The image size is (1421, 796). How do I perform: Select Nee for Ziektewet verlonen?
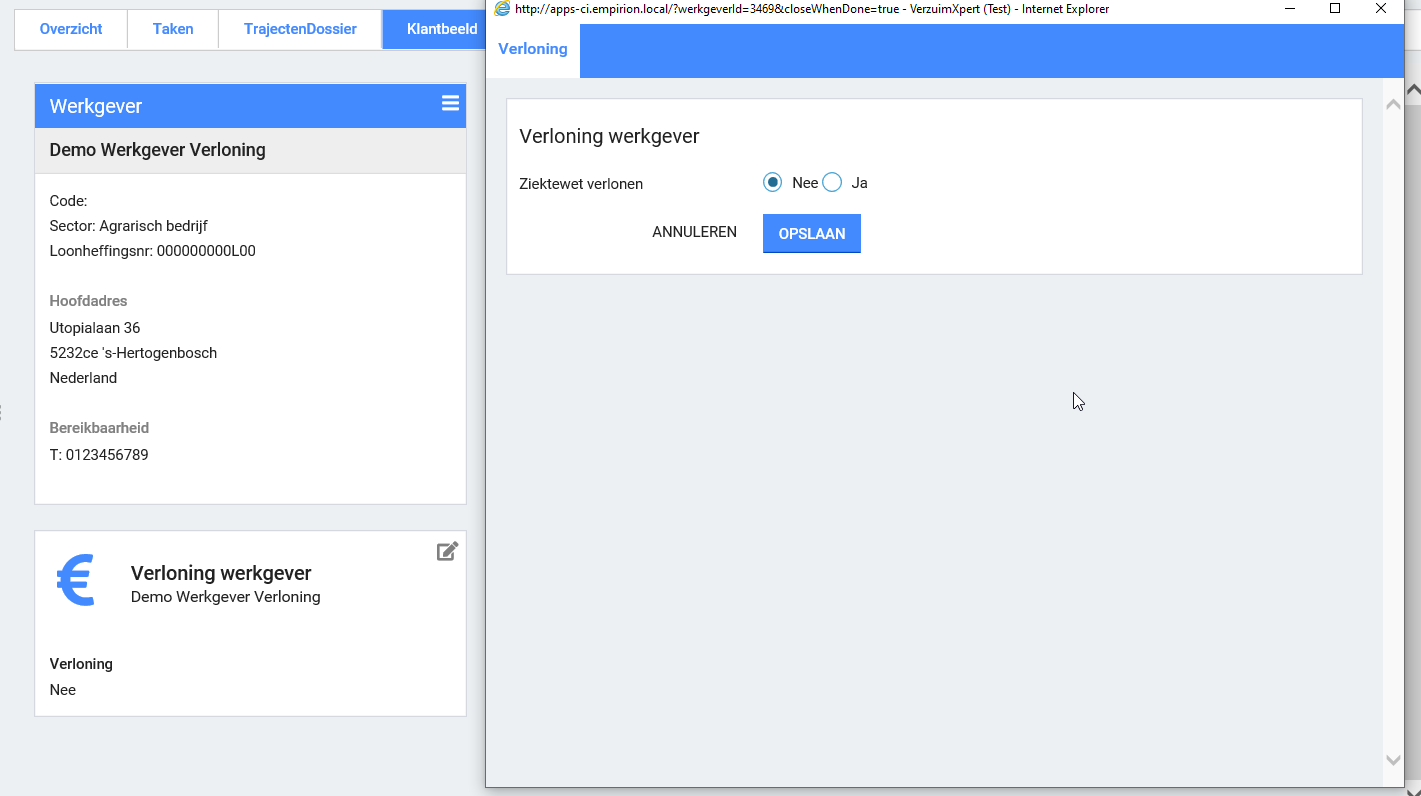[772, 183]
